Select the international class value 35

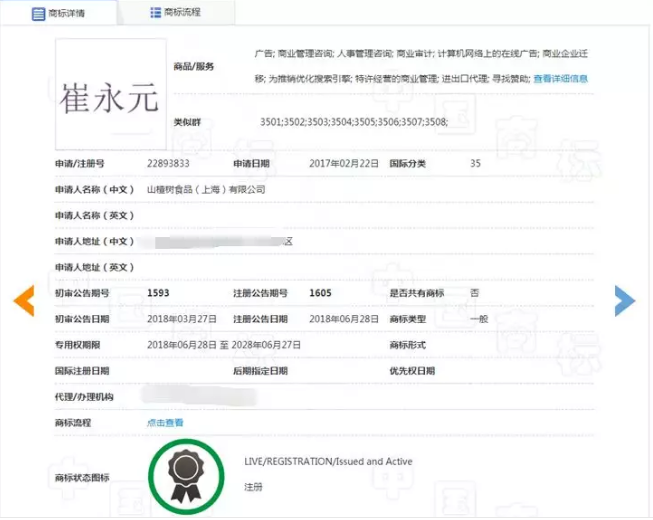(475, 163)
